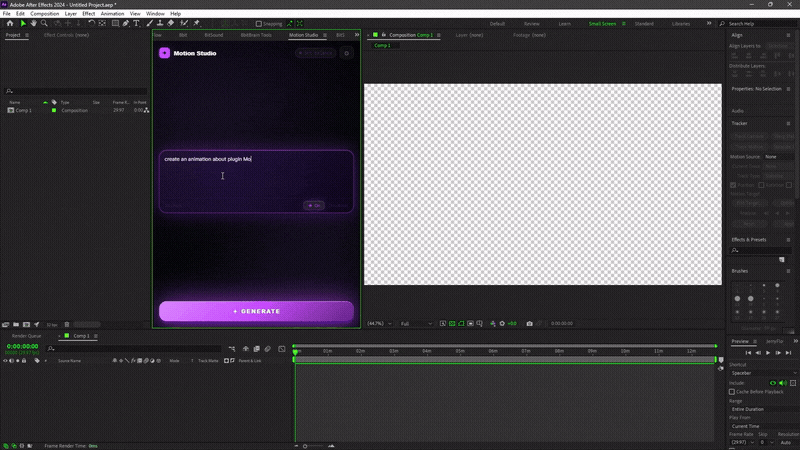Viewport: 800px width, 450px height.
Task: Click the Motion Studio settings gear icon
Action: coord(346,53)
